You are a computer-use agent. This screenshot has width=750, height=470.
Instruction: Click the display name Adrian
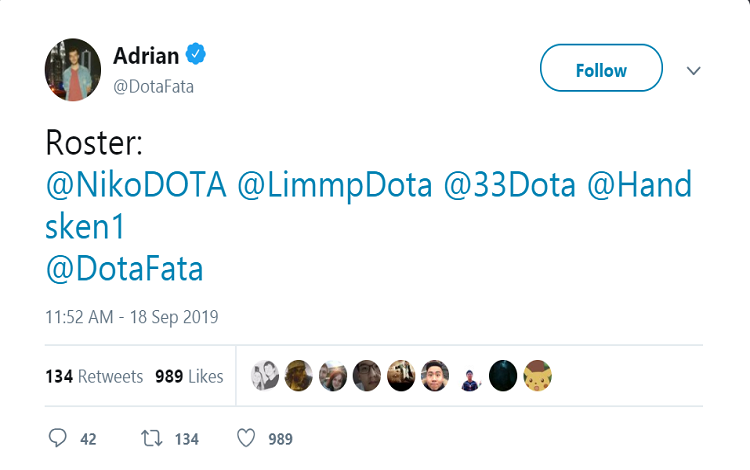[148, 55]
